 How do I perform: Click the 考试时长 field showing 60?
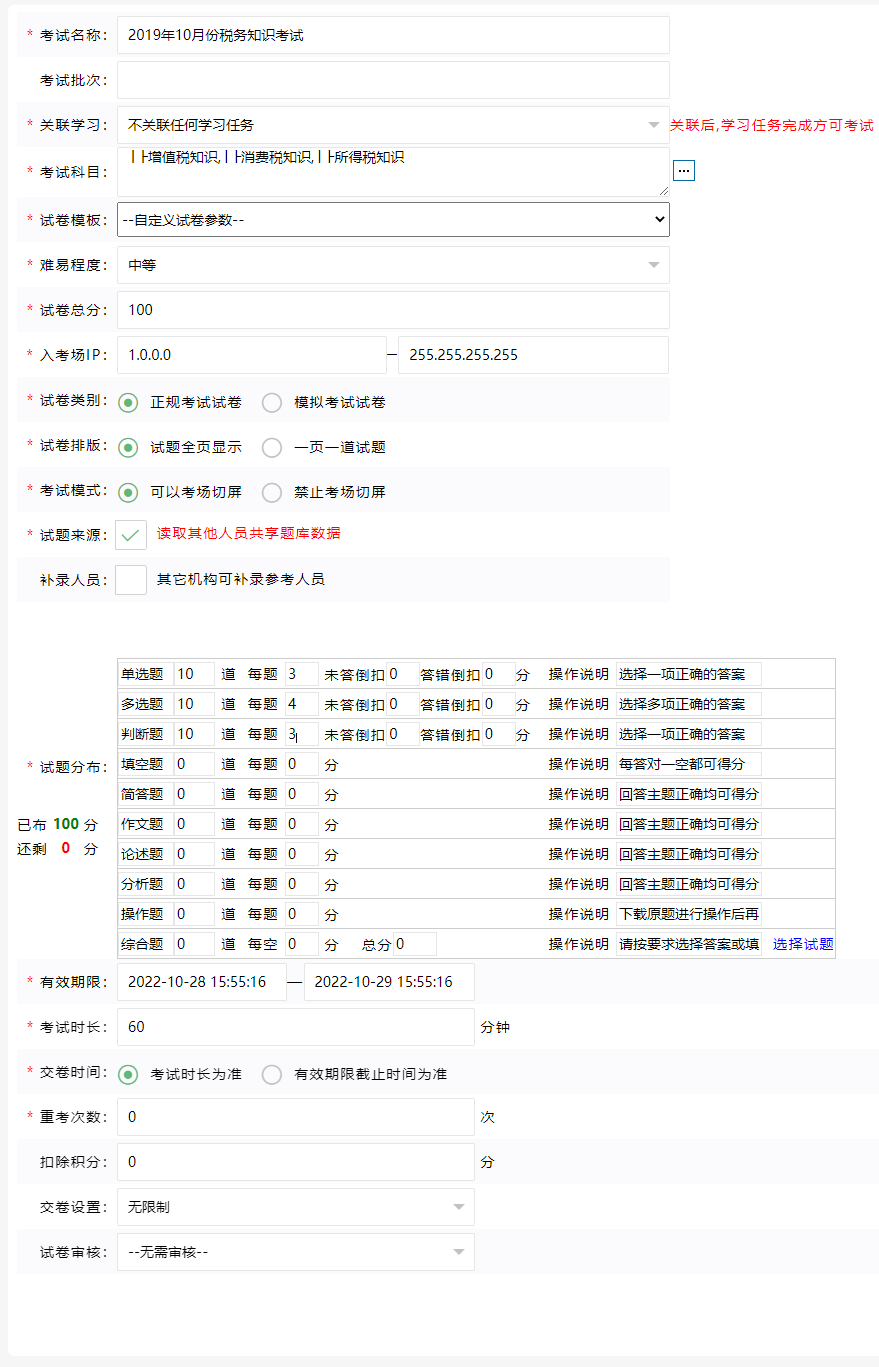point(296,1027)
